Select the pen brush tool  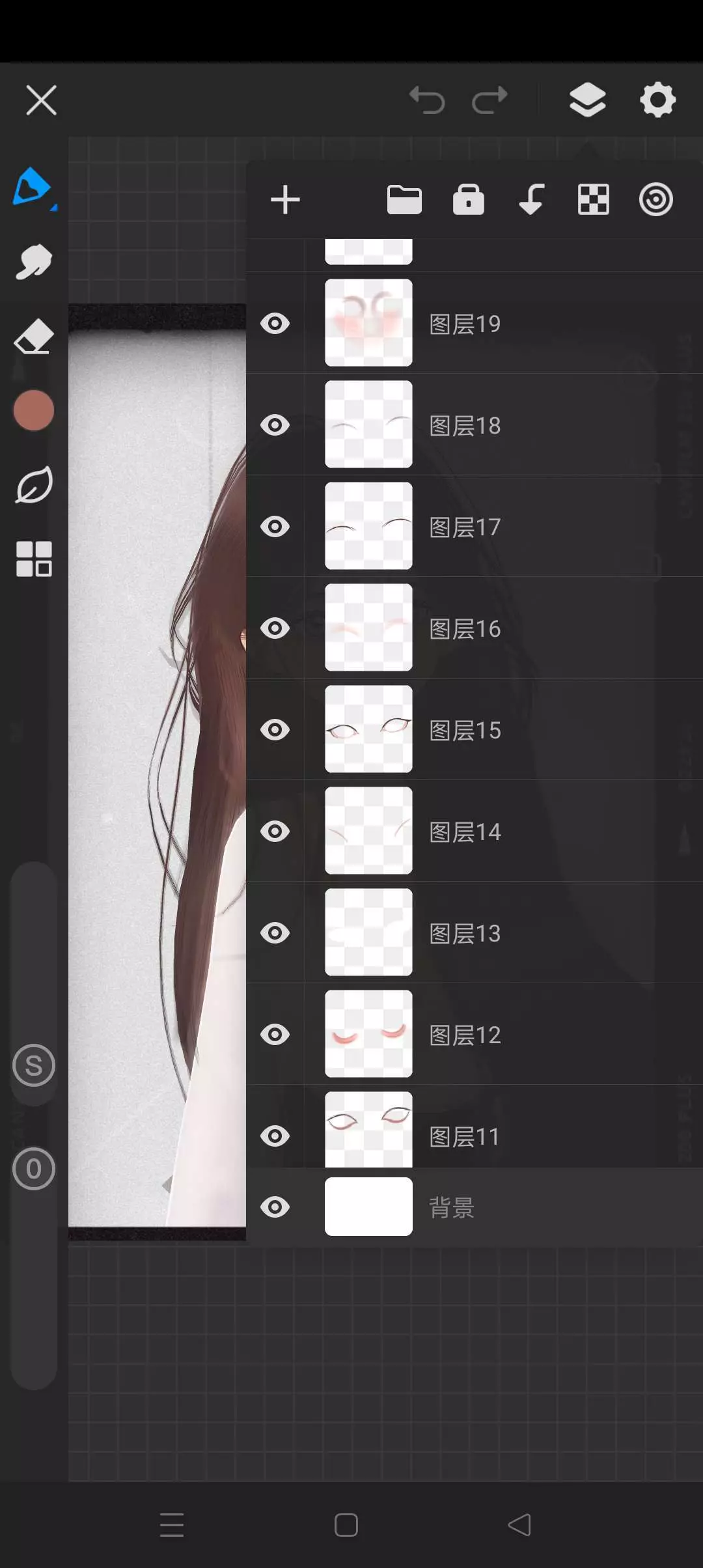[x=33, y=188]
